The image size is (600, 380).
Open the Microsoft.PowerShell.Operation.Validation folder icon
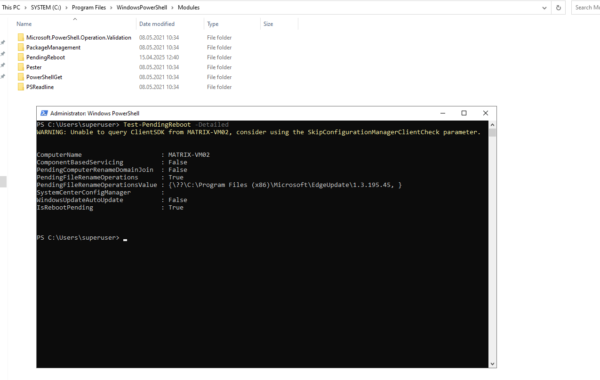[21, 38]
